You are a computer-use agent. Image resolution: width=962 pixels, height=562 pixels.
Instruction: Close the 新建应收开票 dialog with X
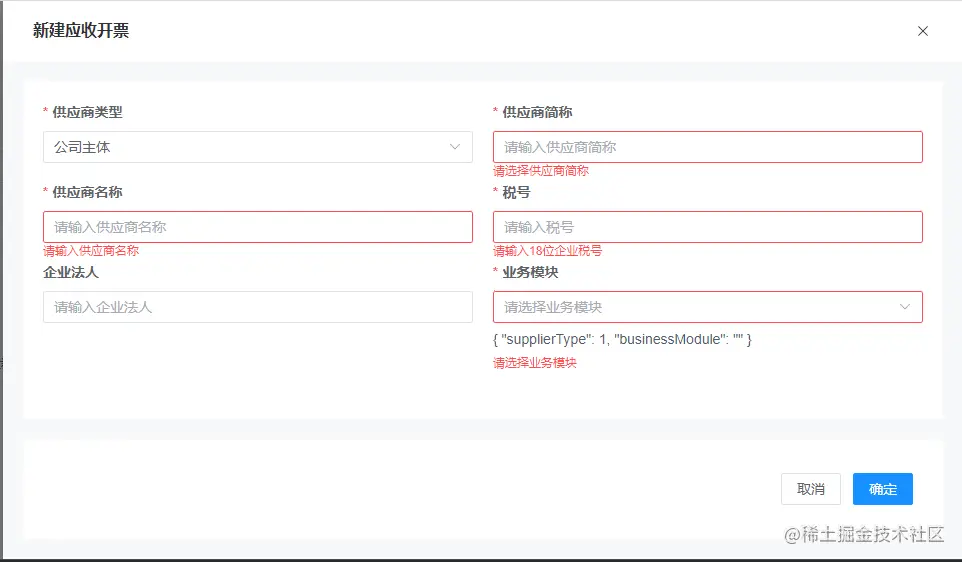point(922,31)
